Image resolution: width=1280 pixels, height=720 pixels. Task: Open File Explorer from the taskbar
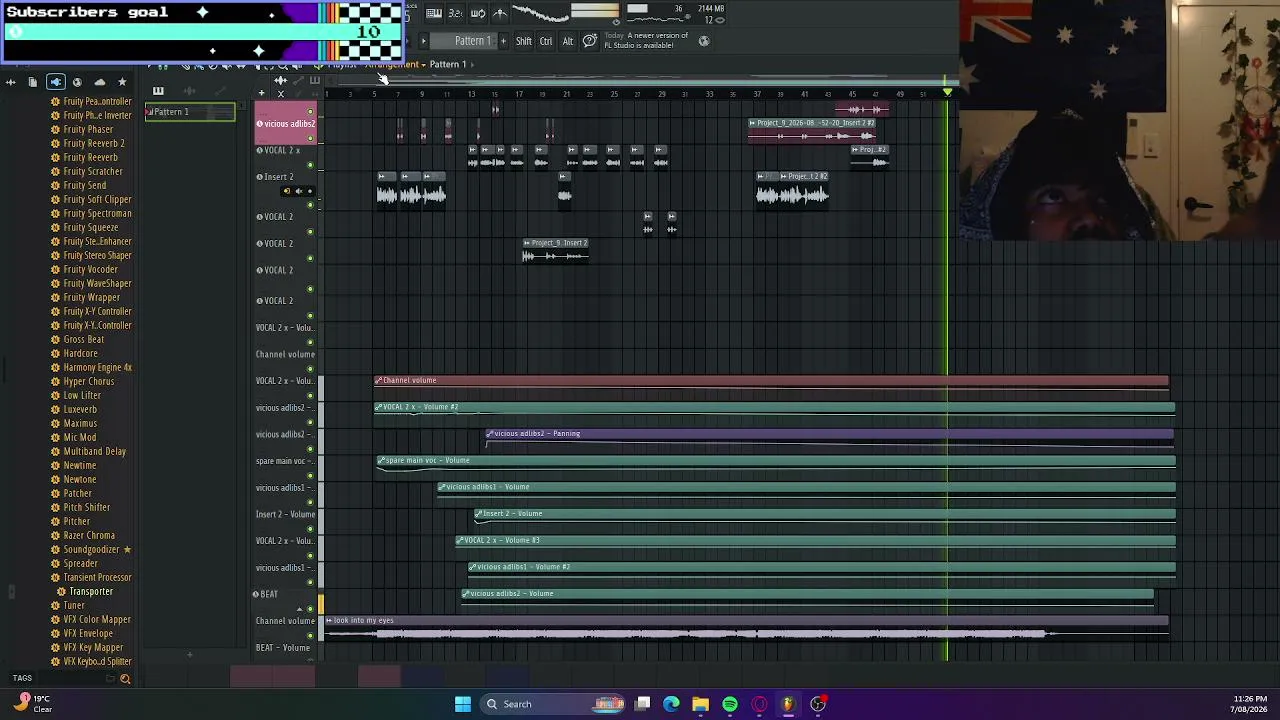[x=700, y=704]
